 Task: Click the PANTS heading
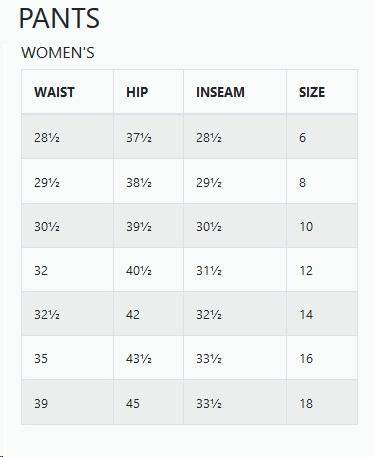pos(59,18)
